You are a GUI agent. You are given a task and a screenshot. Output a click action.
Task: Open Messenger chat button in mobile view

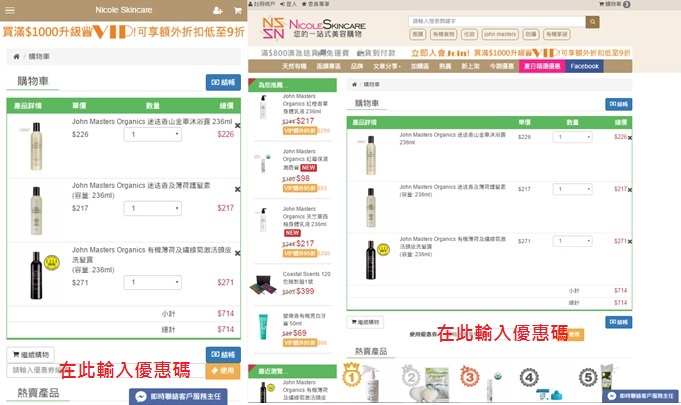click(x=178, y=396)
